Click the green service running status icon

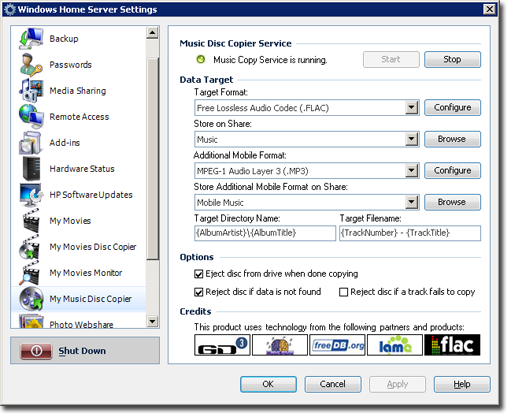[x=201, y=60]
